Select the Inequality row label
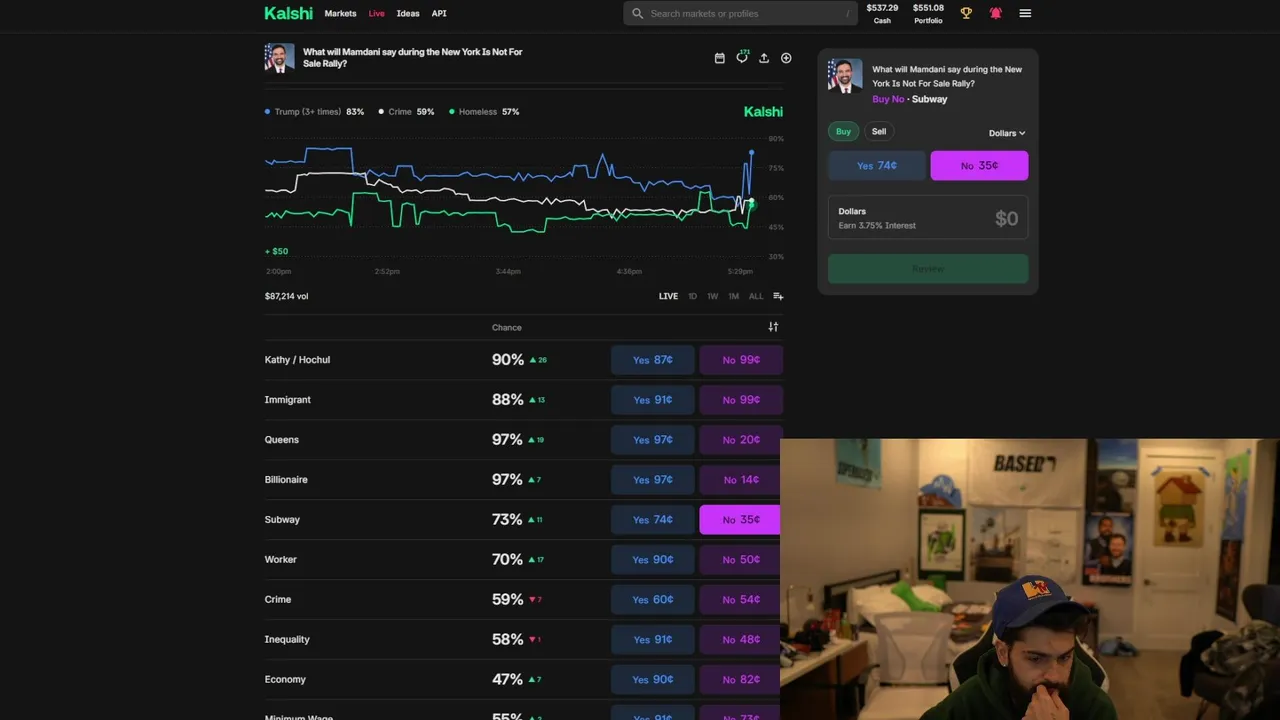The width and height of the screenshot is (1280, 720). click(287, 640)
